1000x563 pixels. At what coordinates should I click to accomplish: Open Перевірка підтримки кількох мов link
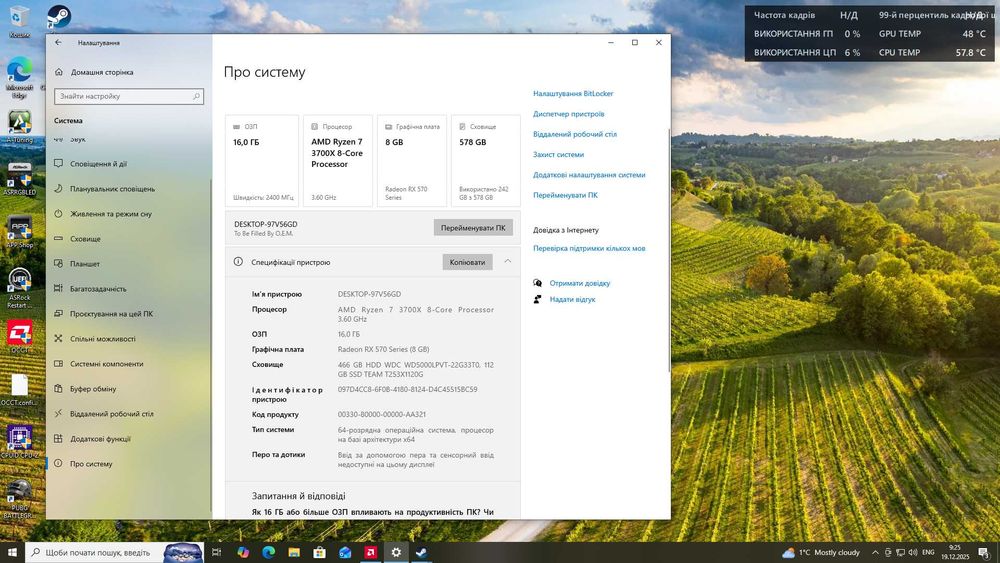pyautogui.click(x=589, y=249)
